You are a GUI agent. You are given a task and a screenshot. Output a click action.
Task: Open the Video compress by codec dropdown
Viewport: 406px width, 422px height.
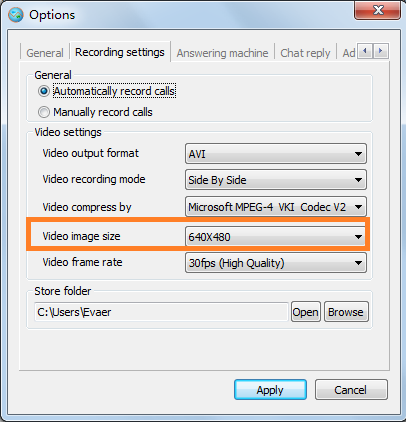tap(276, 207)
